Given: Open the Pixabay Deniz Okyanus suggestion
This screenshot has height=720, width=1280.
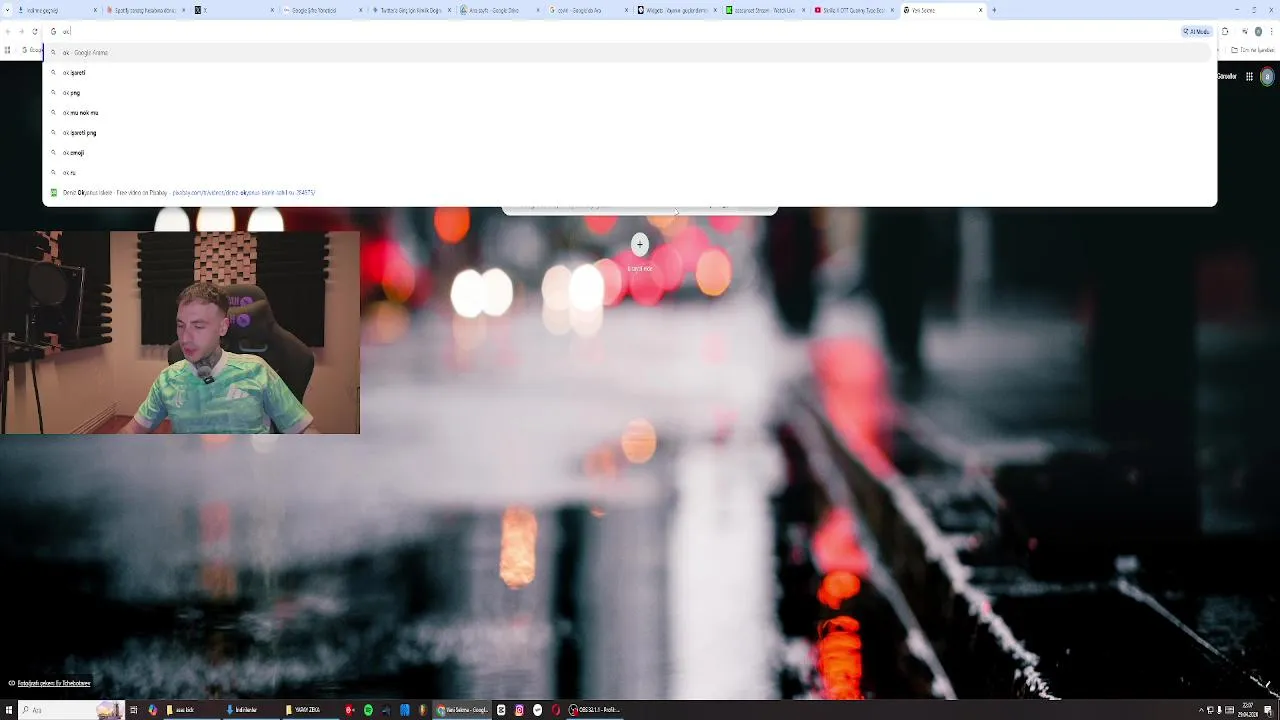Looking at the screenshot, I should pos(629,192).
